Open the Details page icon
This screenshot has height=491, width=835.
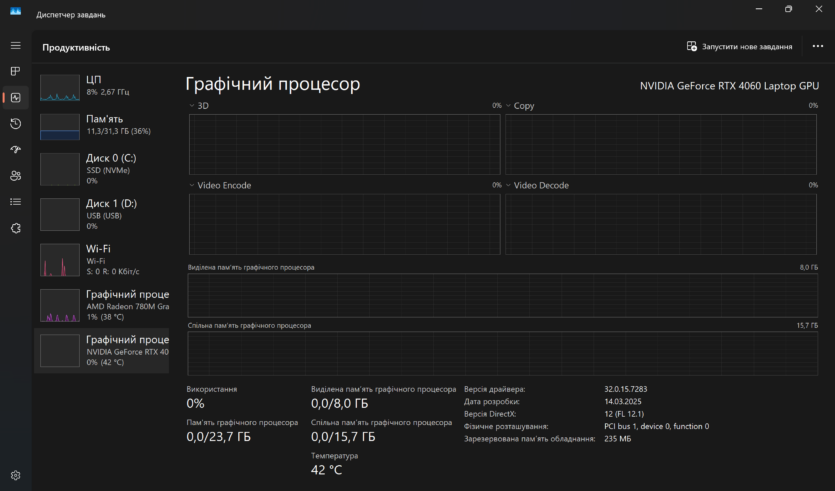coord(15,202)
